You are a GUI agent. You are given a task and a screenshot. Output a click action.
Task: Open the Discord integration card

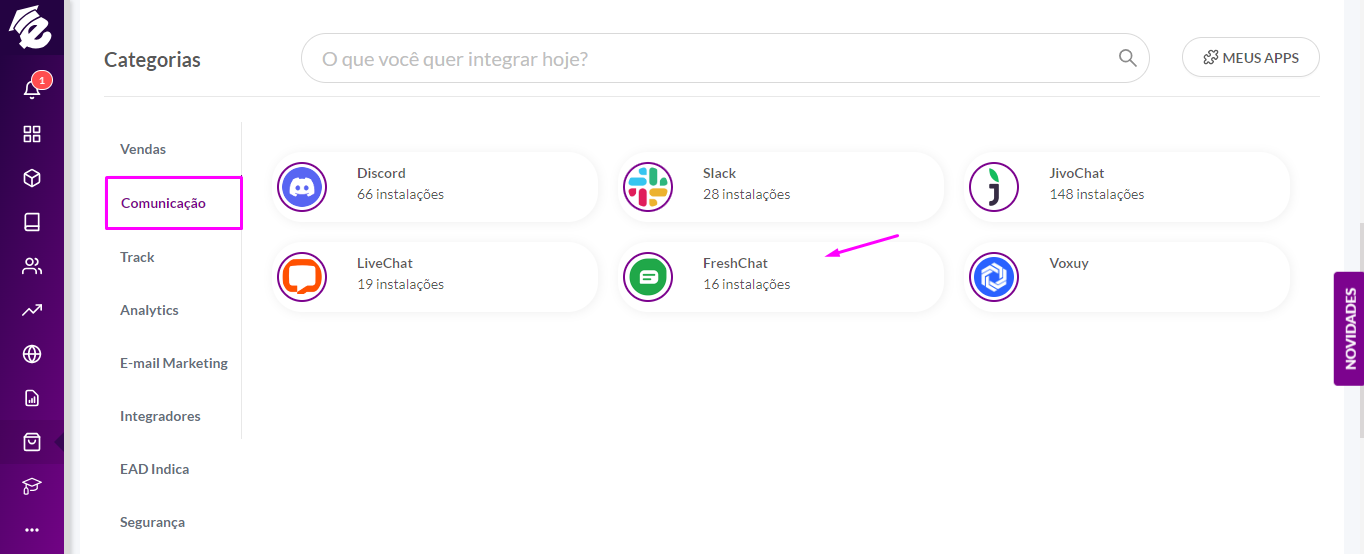(x=435, y=187)
